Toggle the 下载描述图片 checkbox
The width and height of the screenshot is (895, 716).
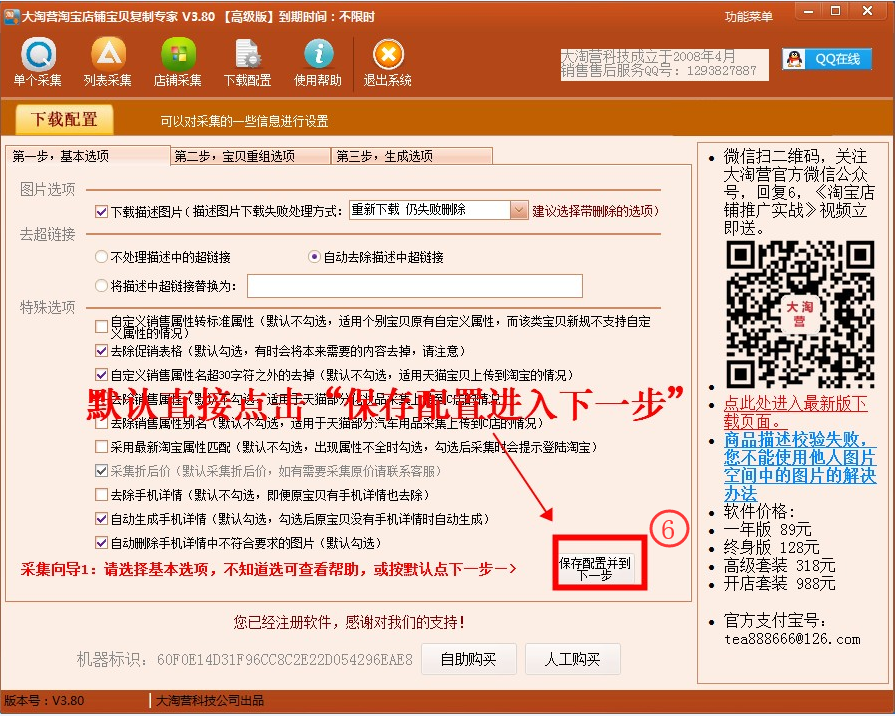click(x=102, y=212)
